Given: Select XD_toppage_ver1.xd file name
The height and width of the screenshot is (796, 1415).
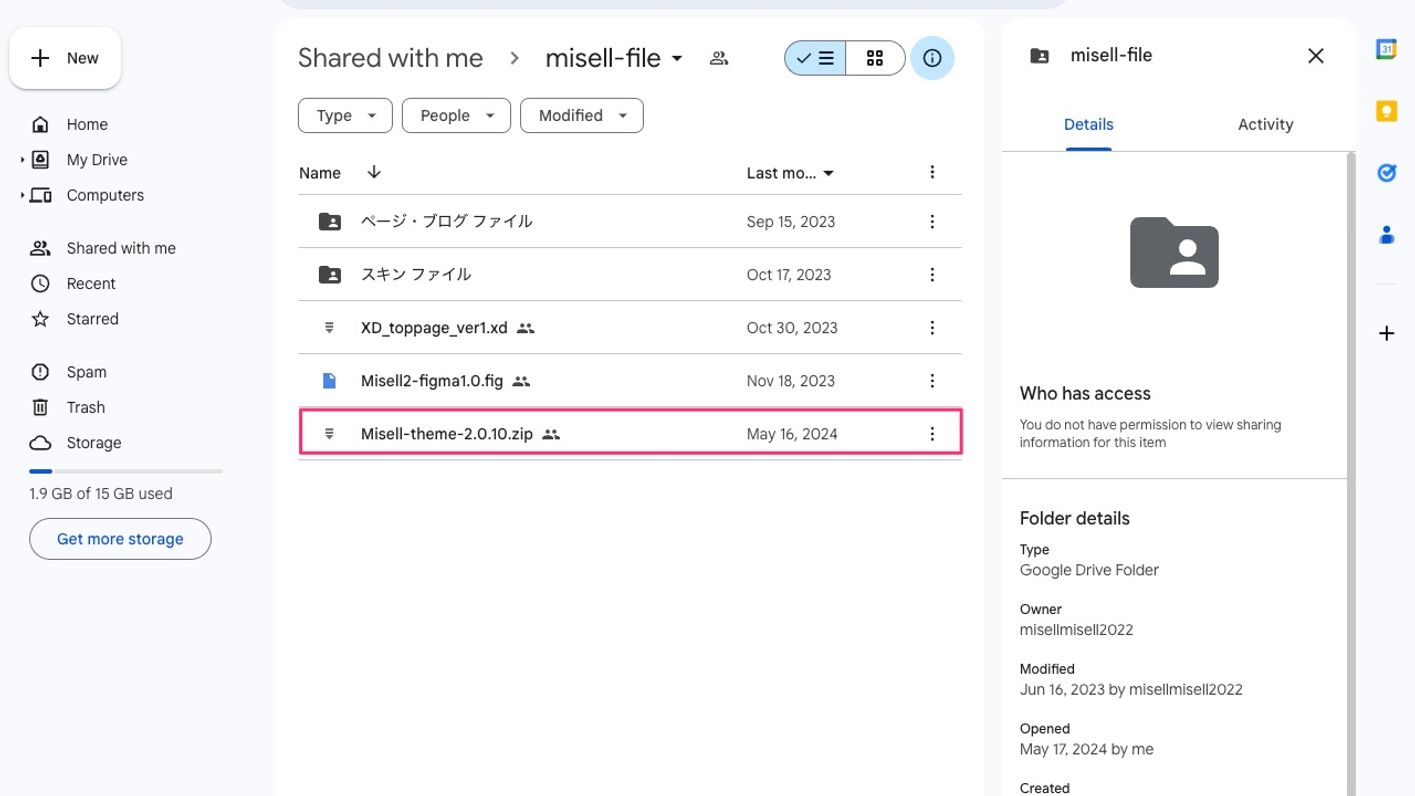Looking at the screenshot, I should tap(434, 327).
